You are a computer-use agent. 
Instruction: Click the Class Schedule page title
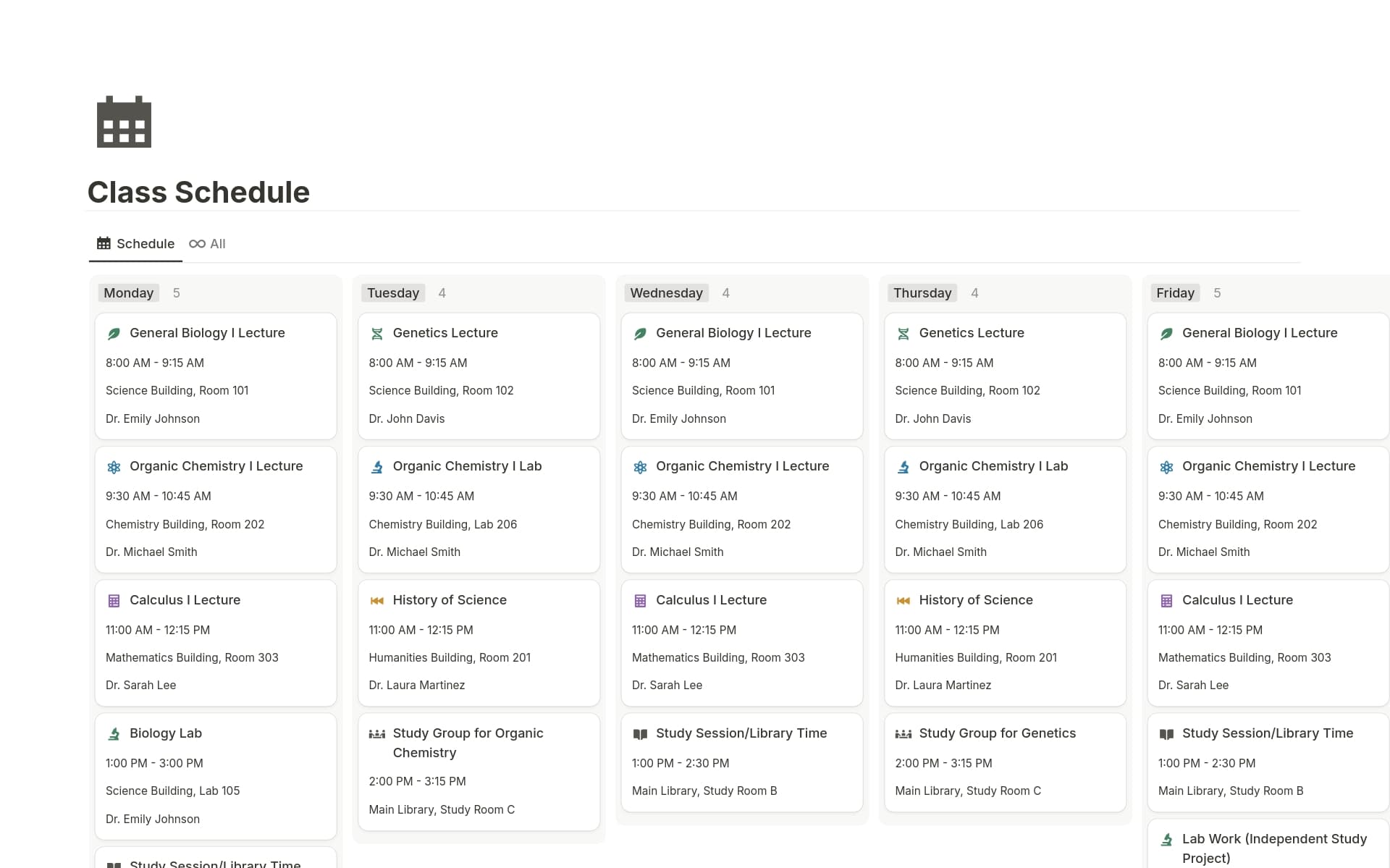(198, 191)
